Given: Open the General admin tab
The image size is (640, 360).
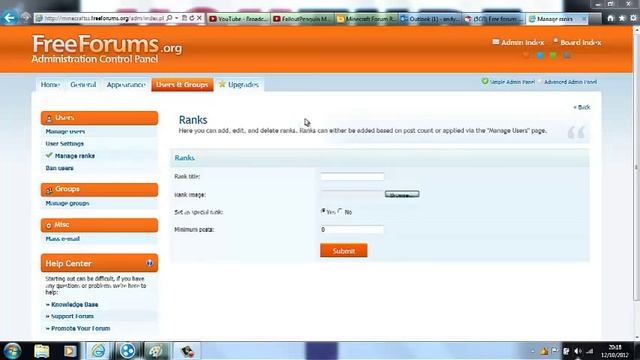Looking at the screenshot, I should tap(83, 84).
